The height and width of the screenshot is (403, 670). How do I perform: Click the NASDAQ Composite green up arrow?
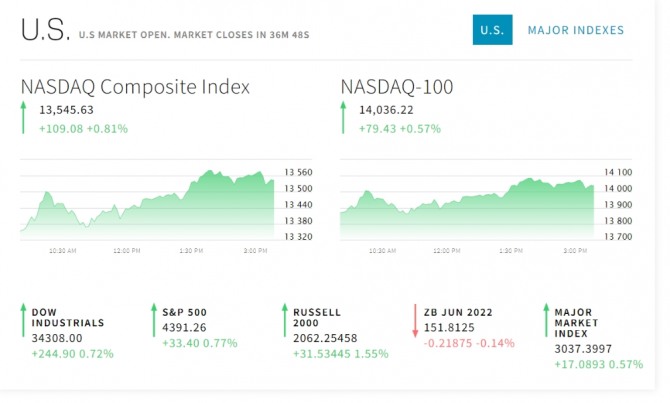coord(23,118)
